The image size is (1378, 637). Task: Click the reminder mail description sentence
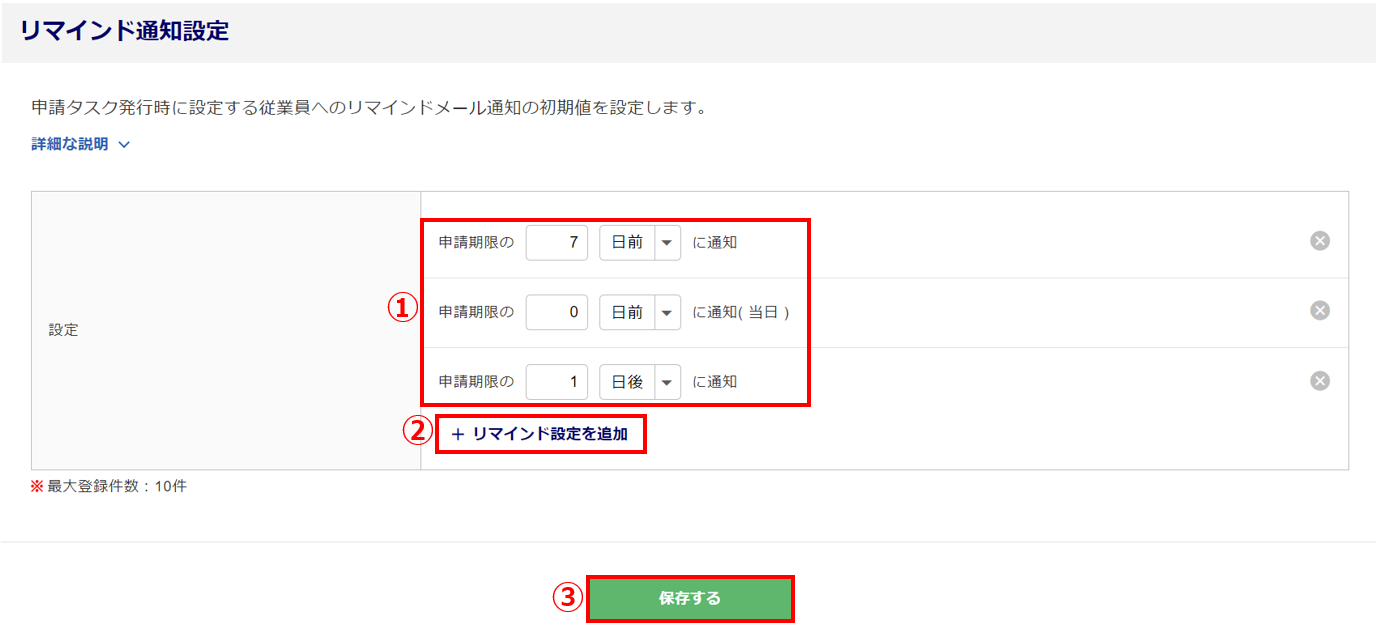pyautogui.click(x=369, y=107)
